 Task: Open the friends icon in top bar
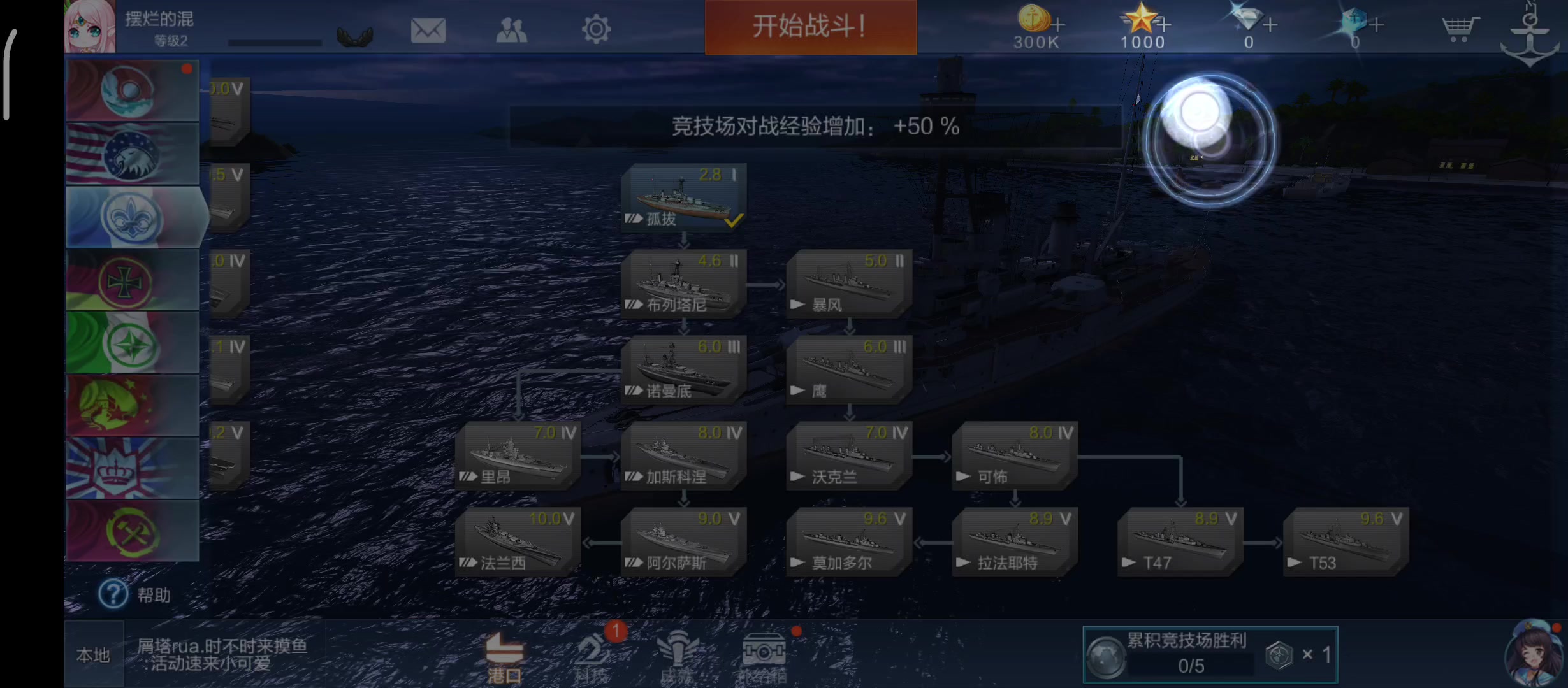(511, 30)
